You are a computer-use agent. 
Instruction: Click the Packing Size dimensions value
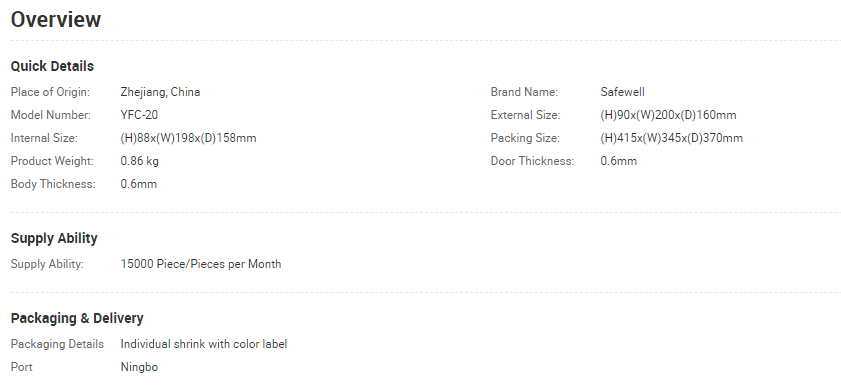click(672, 138)
